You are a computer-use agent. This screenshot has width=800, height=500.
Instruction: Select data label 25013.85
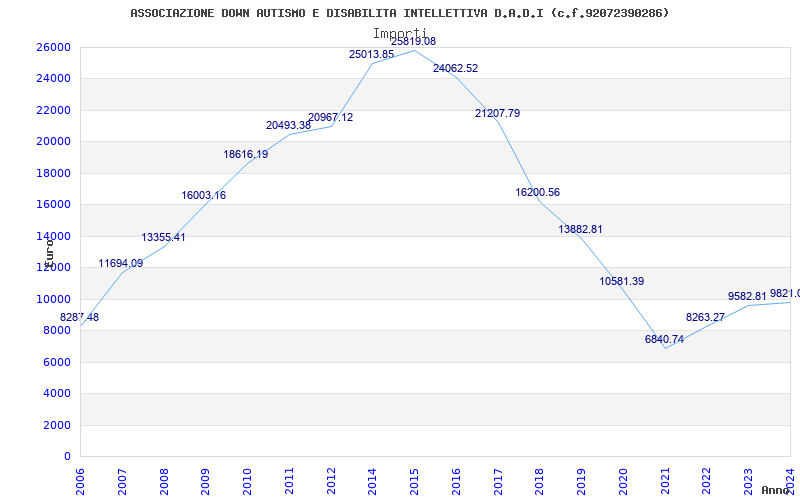click(x=371, y=54)
